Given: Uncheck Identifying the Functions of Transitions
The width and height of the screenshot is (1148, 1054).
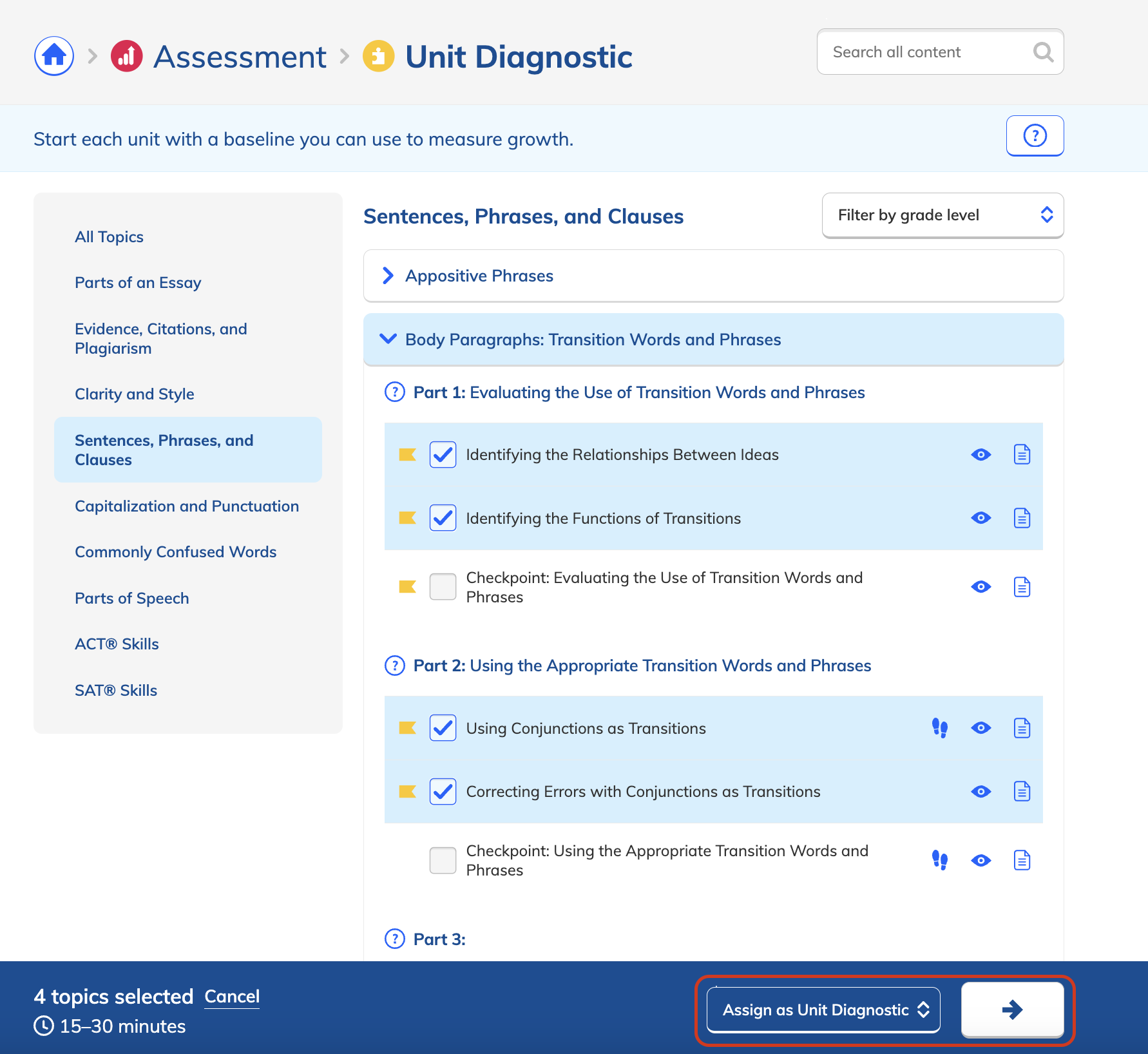Looking at the screenshot, I should pyautogui.click(x=443, y=518).
